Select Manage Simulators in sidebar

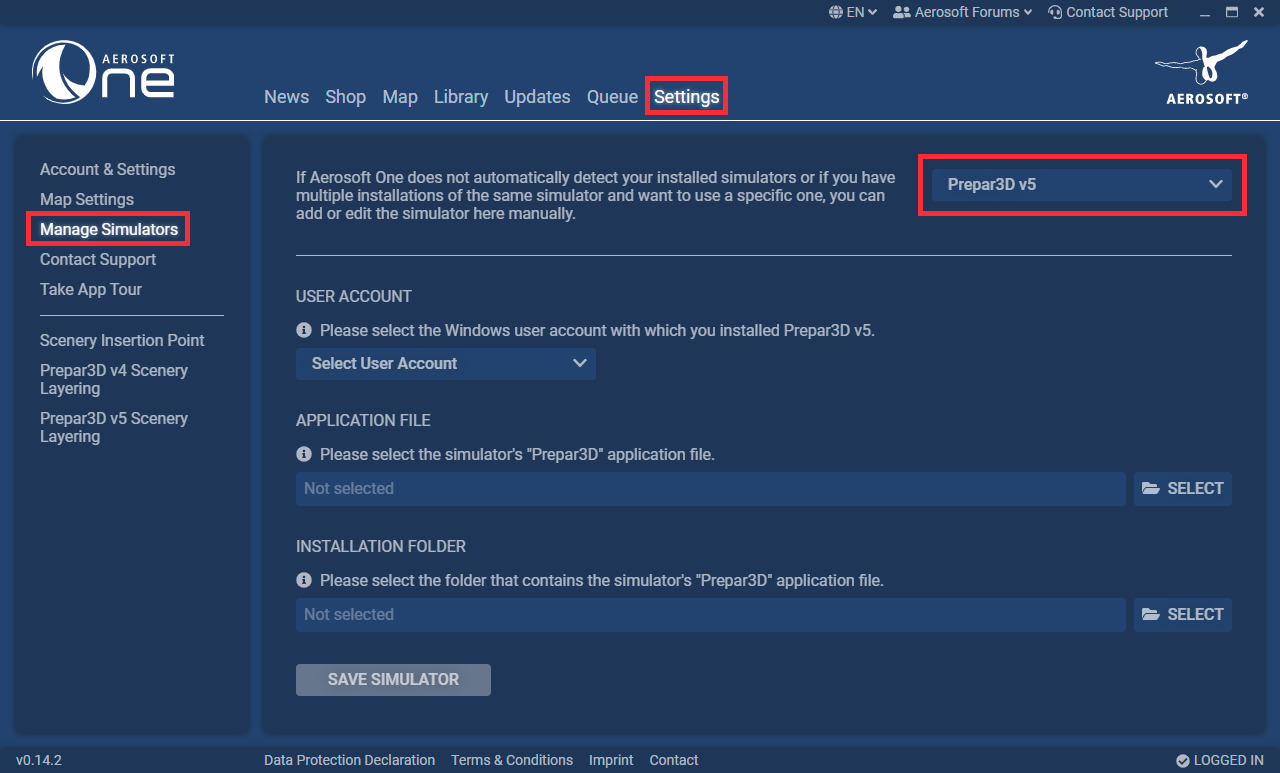(109, 229)
